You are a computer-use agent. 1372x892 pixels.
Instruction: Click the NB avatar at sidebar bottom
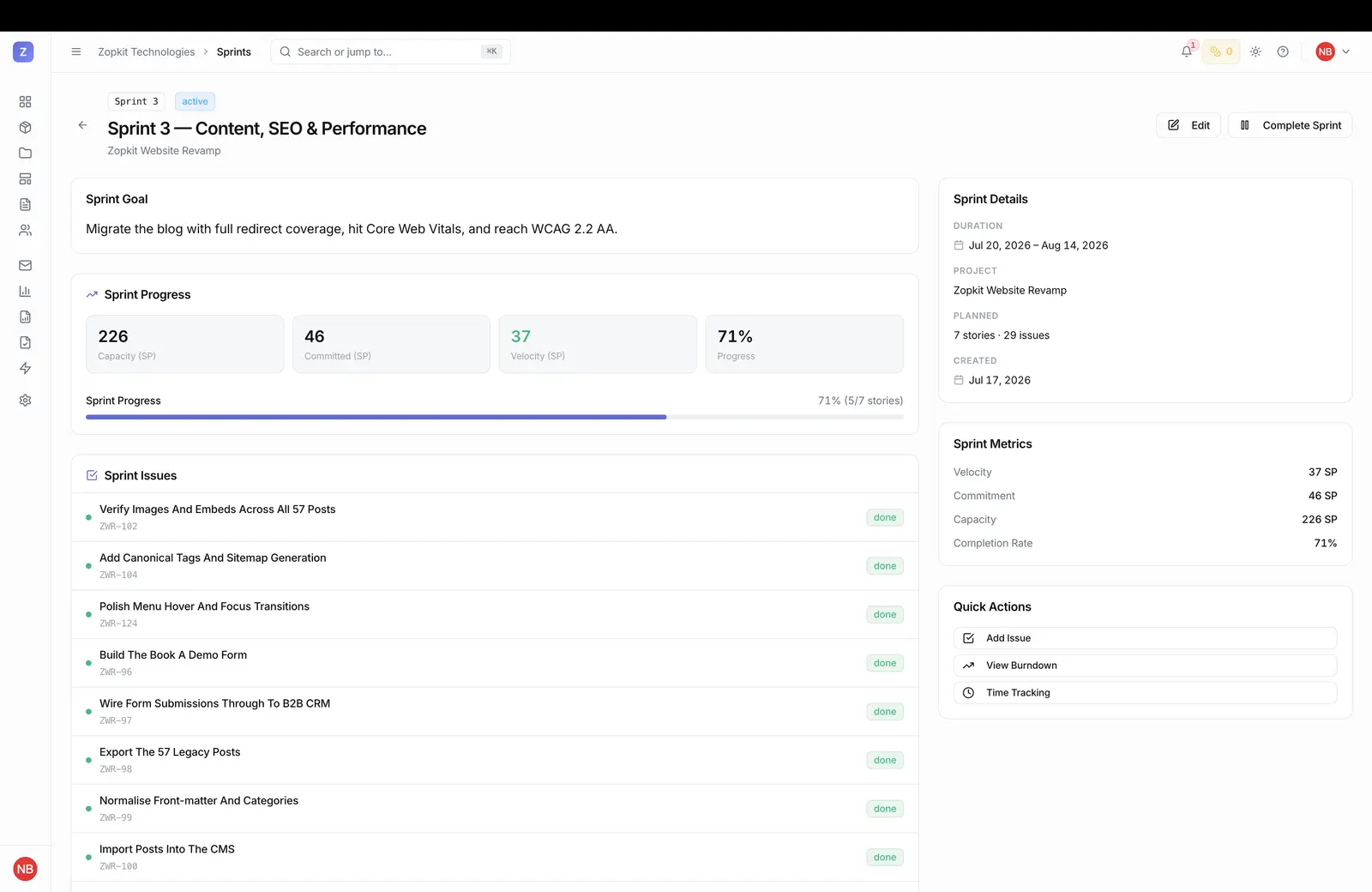pyautogui.click(x=25, y=869)
